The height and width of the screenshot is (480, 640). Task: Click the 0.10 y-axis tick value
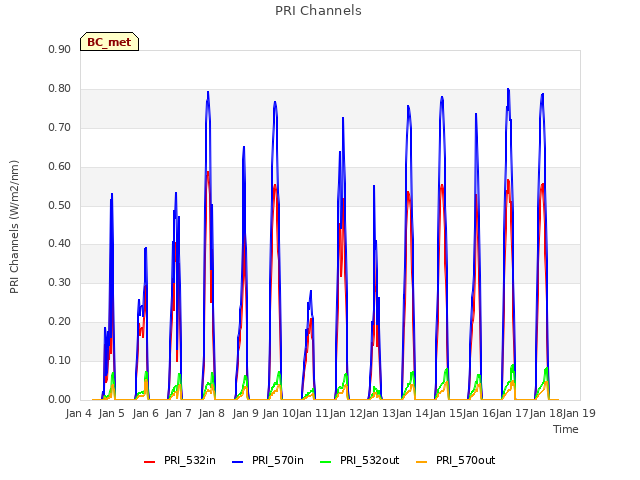pos(60,360)
